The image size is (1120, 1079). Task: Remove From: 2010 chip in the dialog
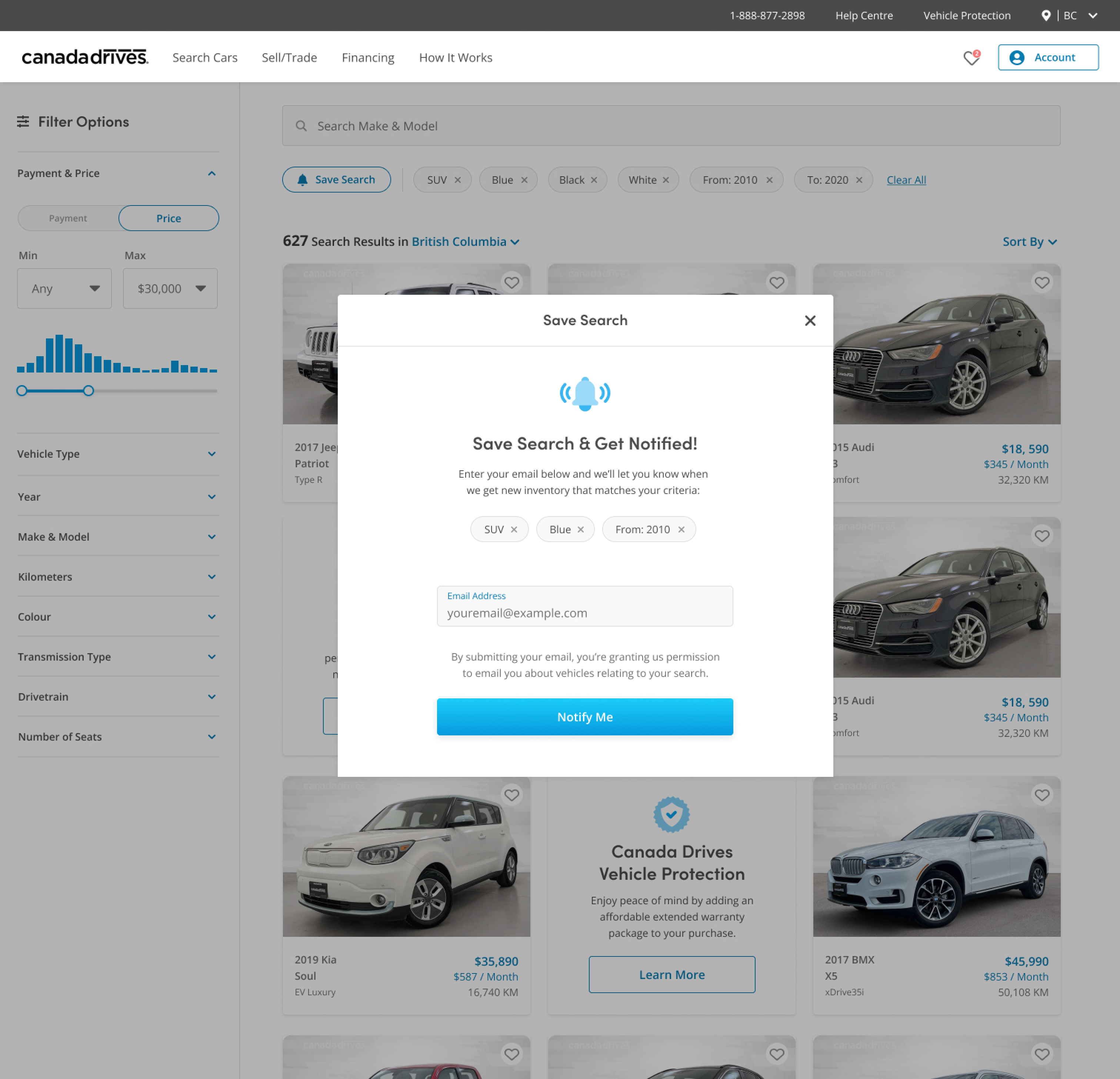pos(681,530)
